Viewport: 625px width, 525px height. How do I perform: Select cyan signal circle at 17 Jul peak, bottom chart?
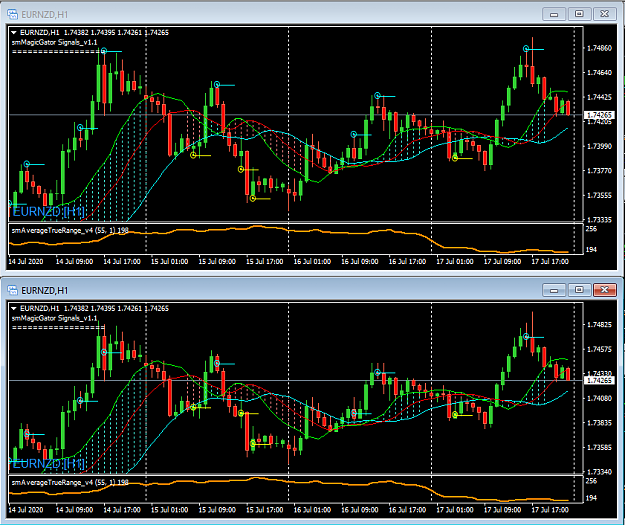pos(526,337)
